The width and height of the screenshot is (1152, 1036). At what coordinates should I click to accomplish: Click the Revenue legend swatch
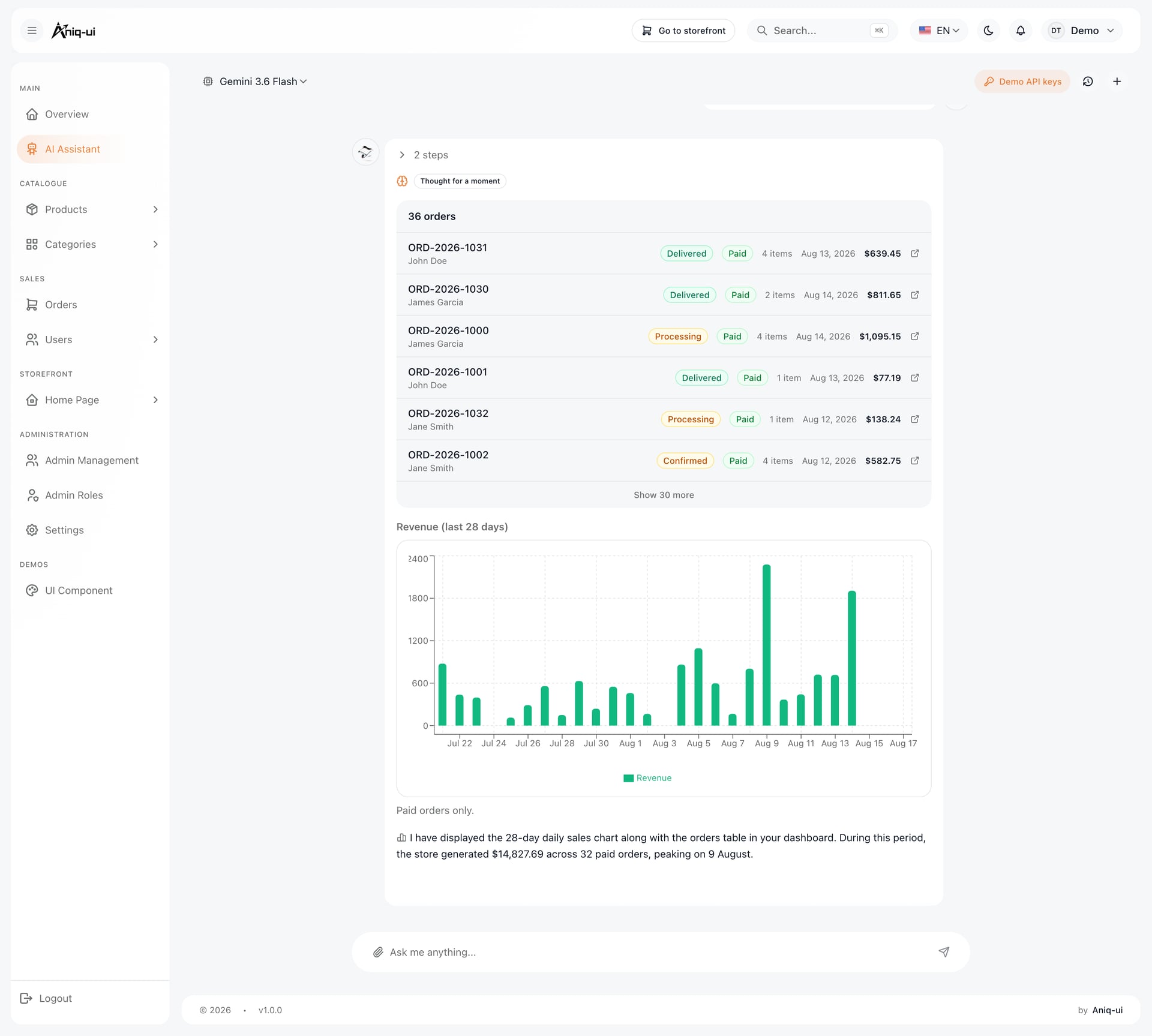[628, 778]
